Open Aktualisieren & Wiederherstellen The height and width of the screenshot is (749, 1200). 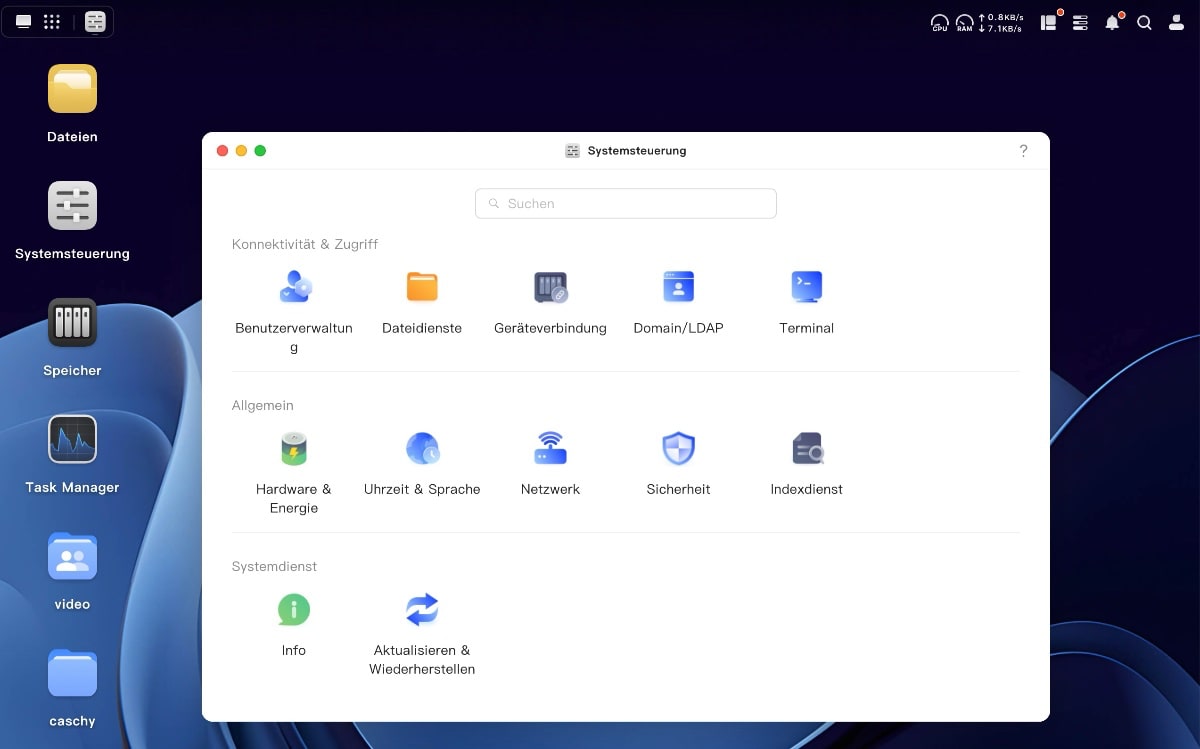click(x=422, y=609)
